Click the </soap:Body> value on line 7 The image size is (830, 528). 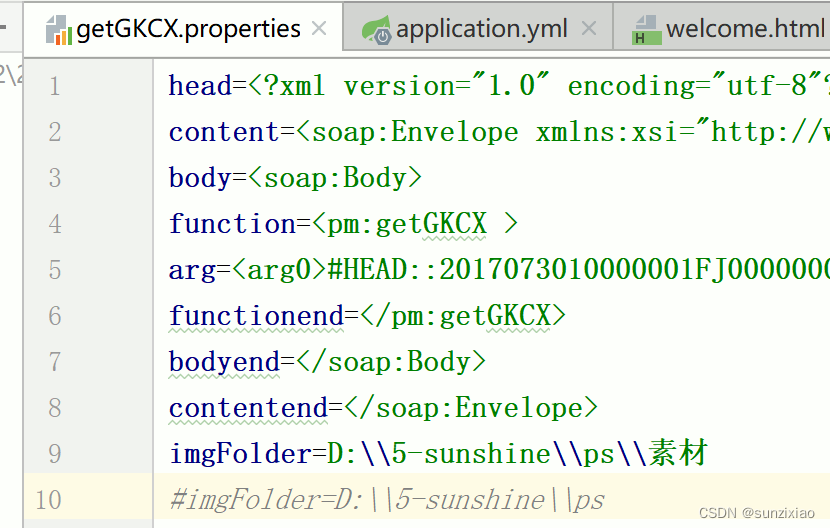click(391, 362)
